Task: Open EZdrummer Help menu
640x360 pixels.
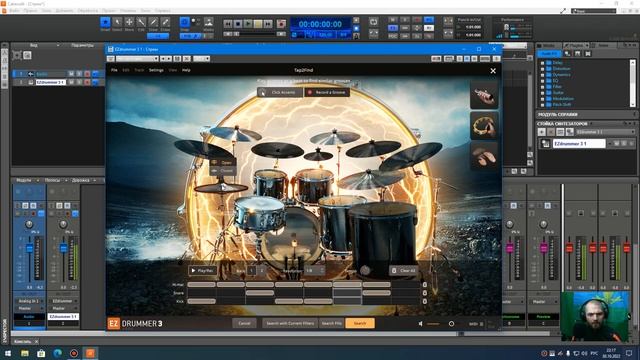Action: (x=186, y=70)
